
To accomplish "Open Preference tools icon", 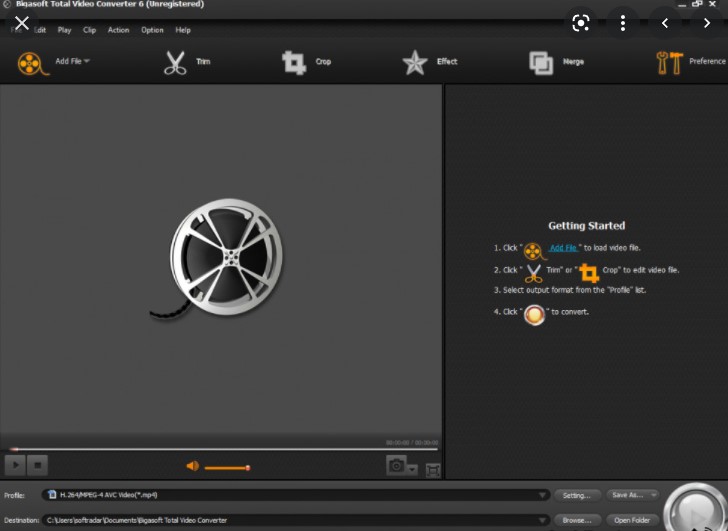I will click(x=670, y=63).
